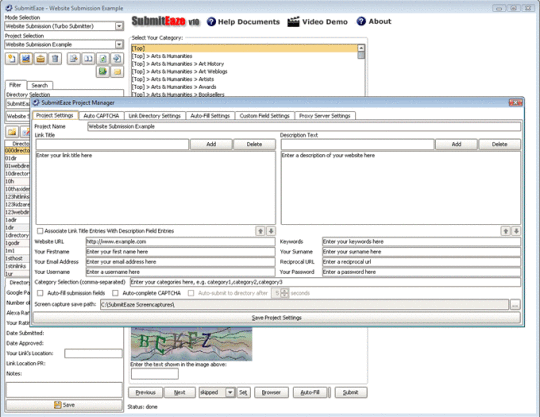Image resolution: width=540 pixels, height=417 pixels.
Task: Click Delete button for Description Text
Action: [x=500, y=144]
